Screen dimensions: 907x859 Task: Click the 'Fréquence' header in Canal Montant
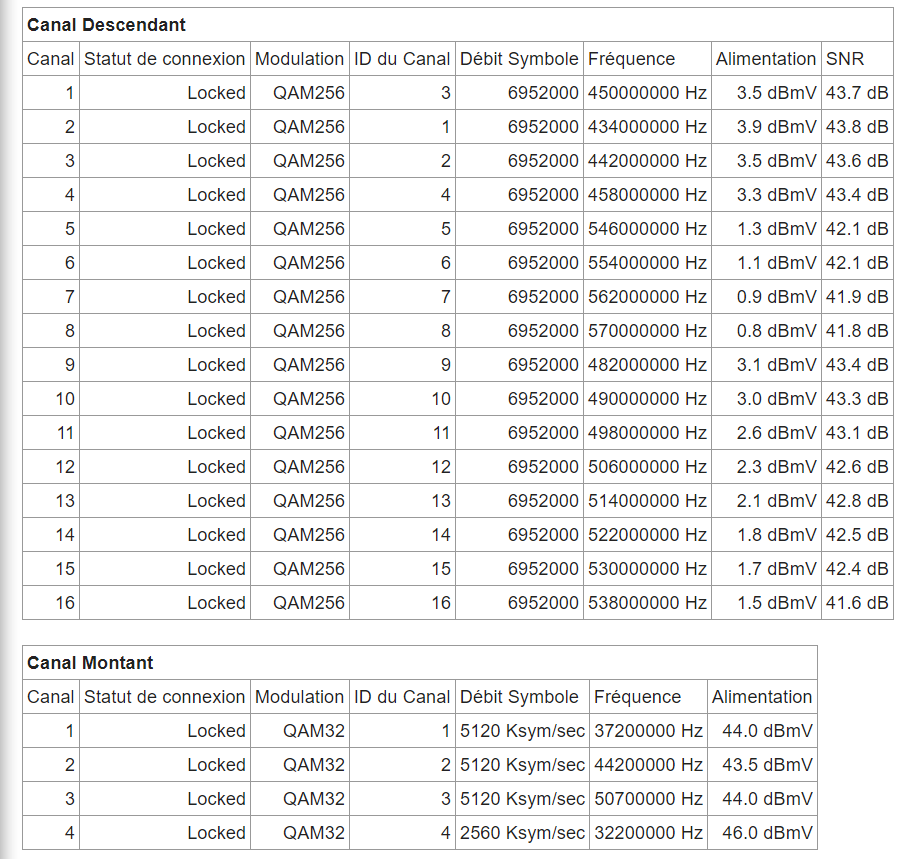point(637,696)
